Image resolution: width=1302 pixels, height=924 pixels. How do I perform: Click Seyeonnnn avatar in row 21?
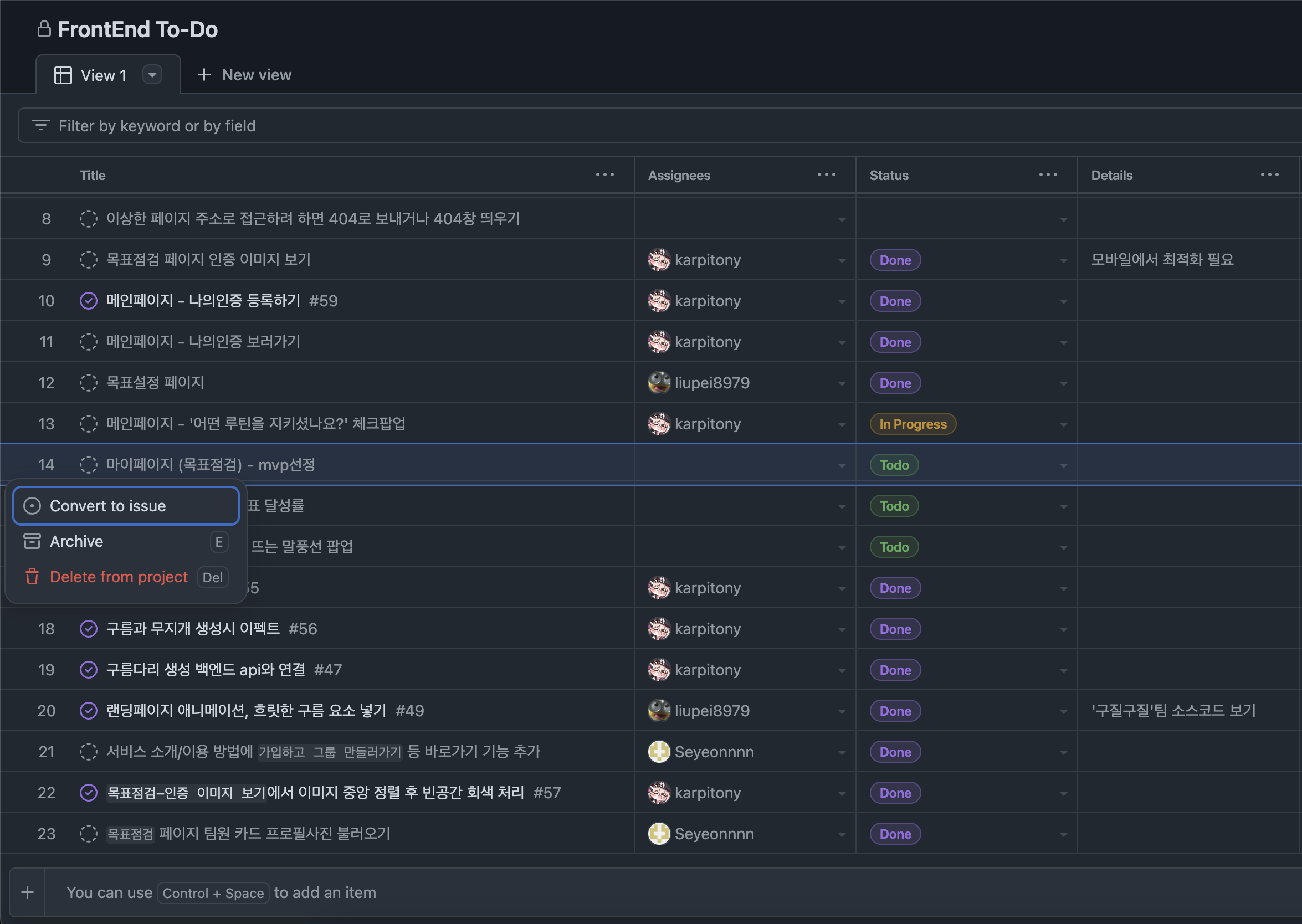(x=659, y=752)
